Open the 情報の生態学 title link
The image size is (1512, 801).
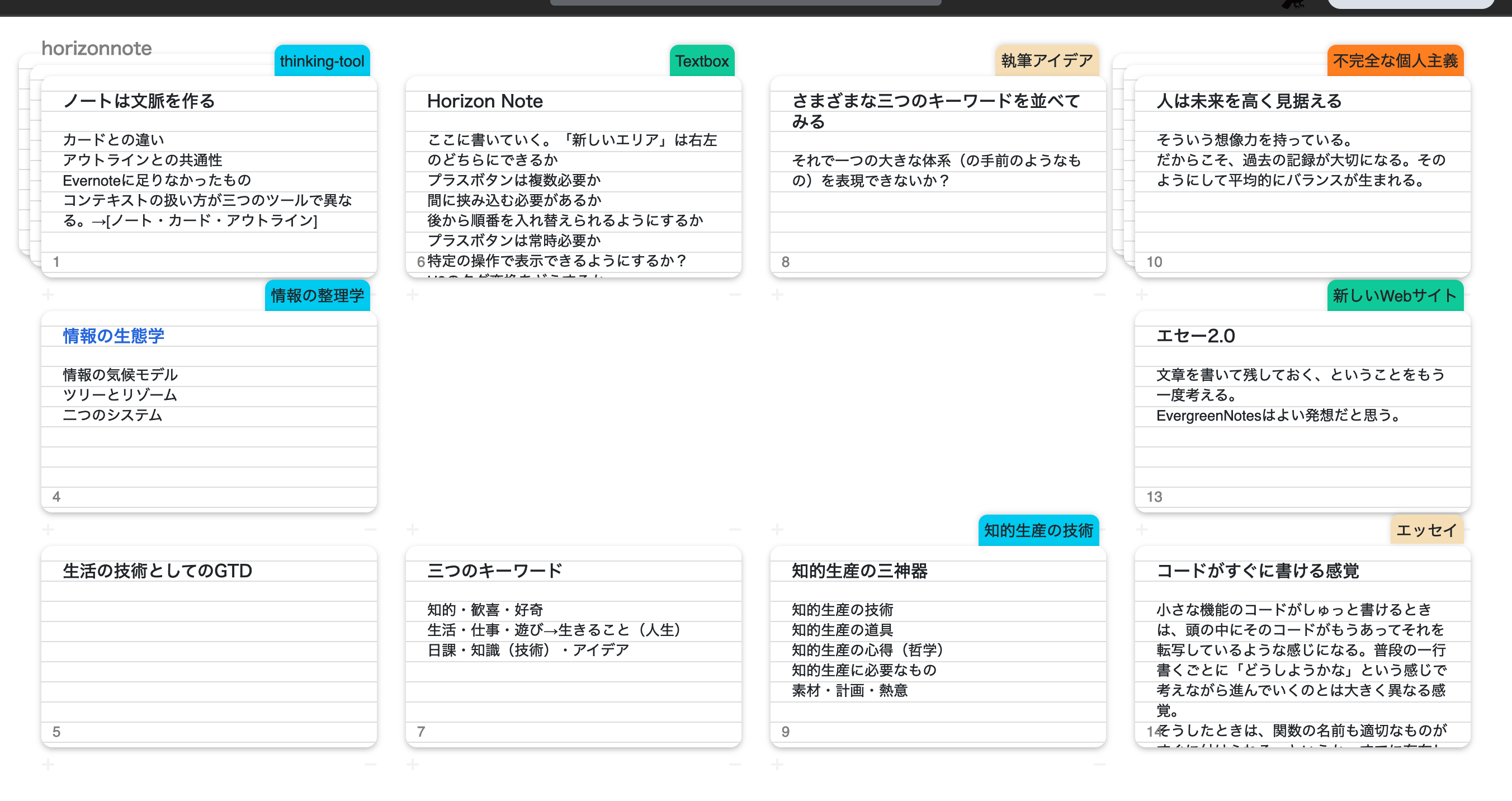tap(114, 336)
